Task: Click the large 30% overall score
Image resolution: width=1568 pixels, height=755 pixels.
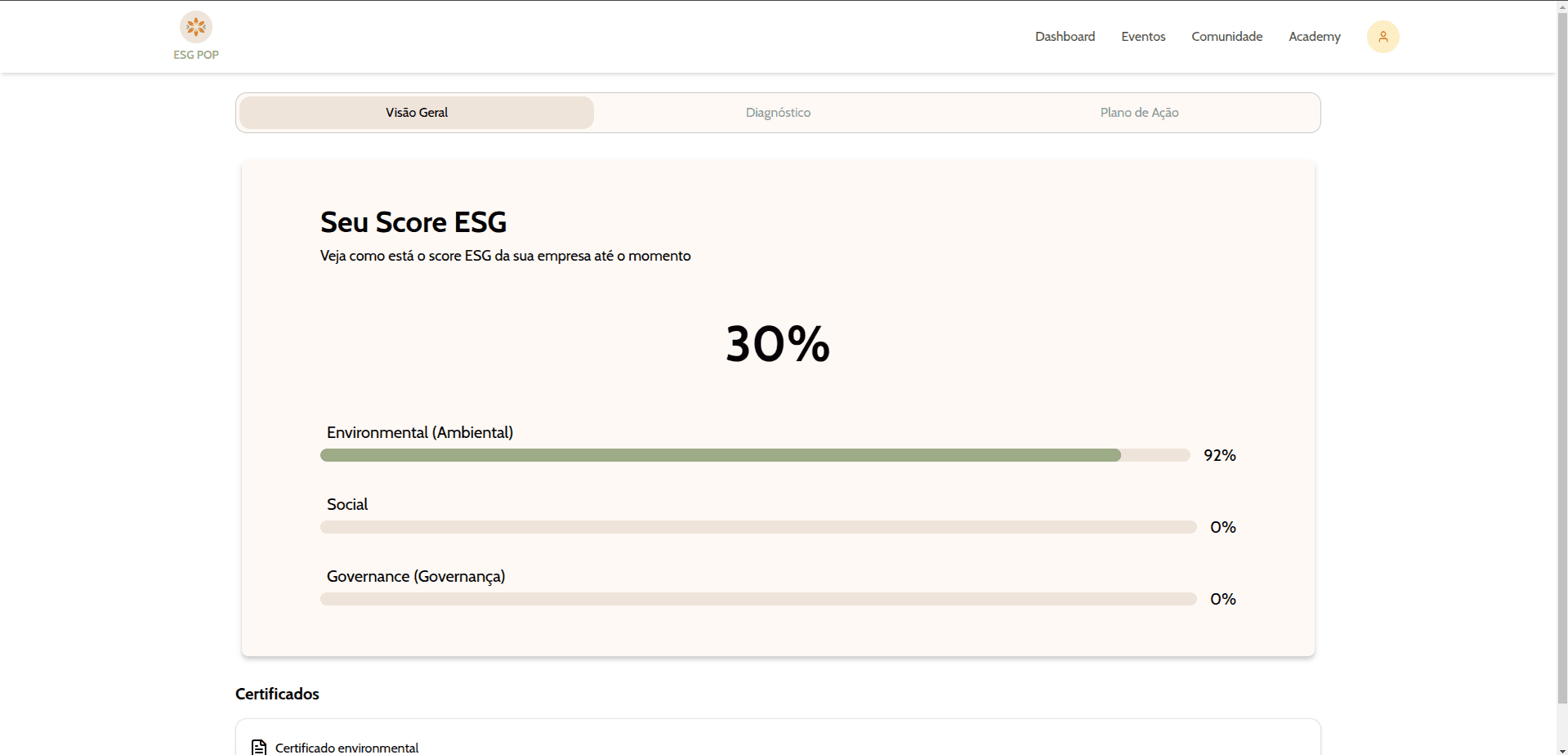Action: point(777,344)
